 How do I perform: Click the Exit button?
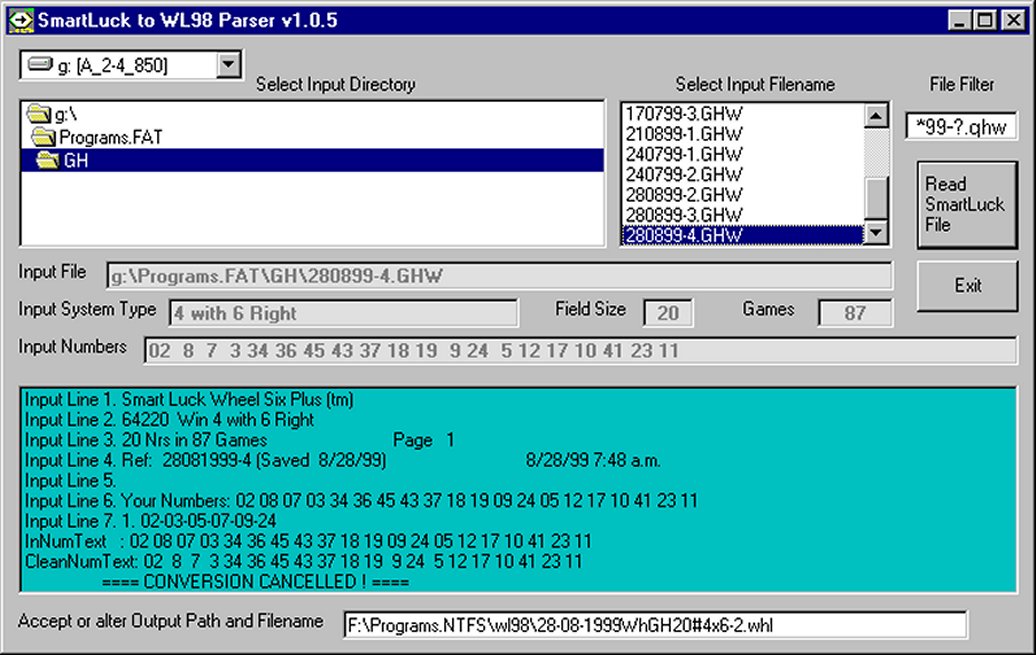point(967,286)
